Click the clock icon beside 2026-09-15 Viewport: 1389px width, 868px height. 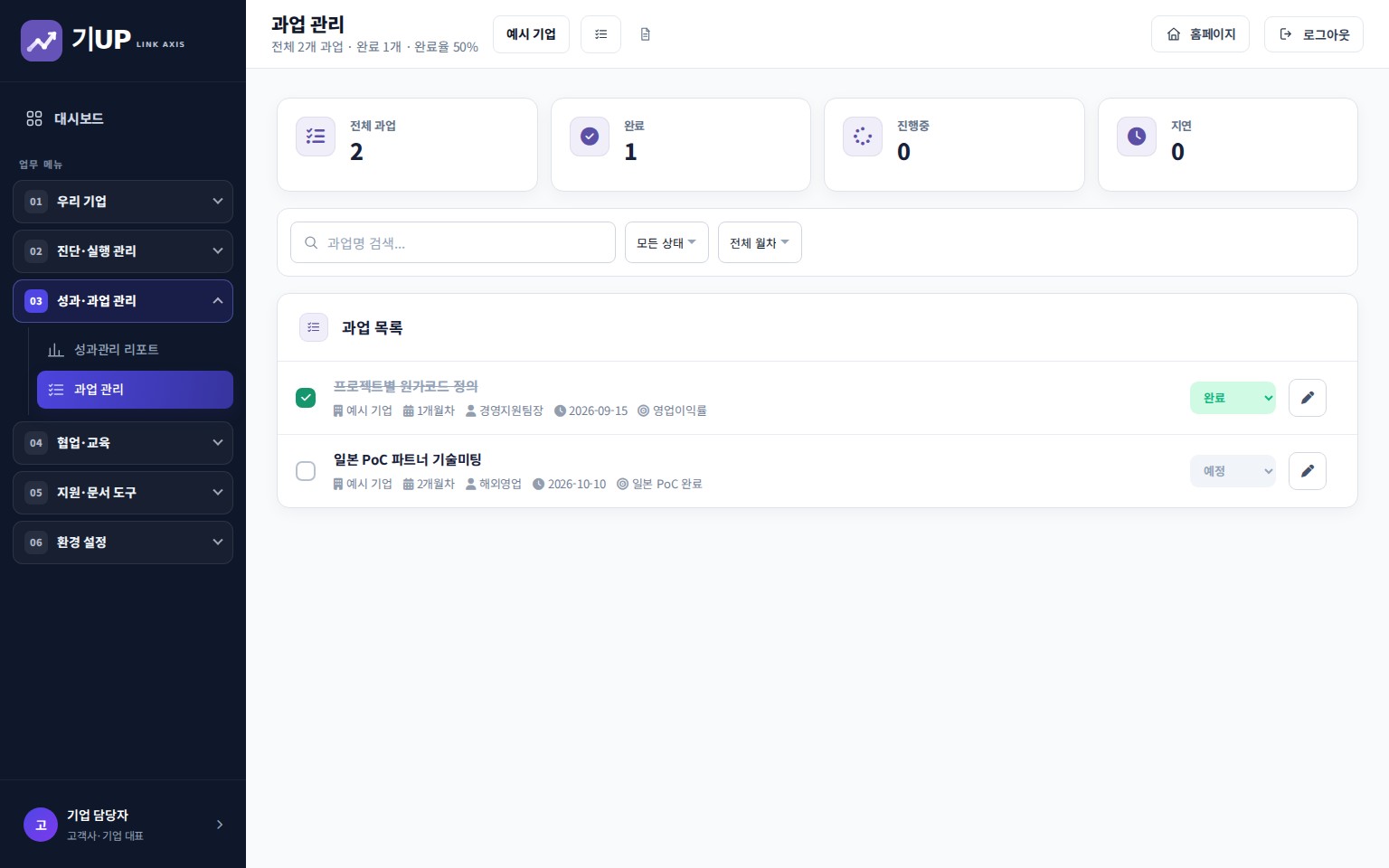[560, 410]
